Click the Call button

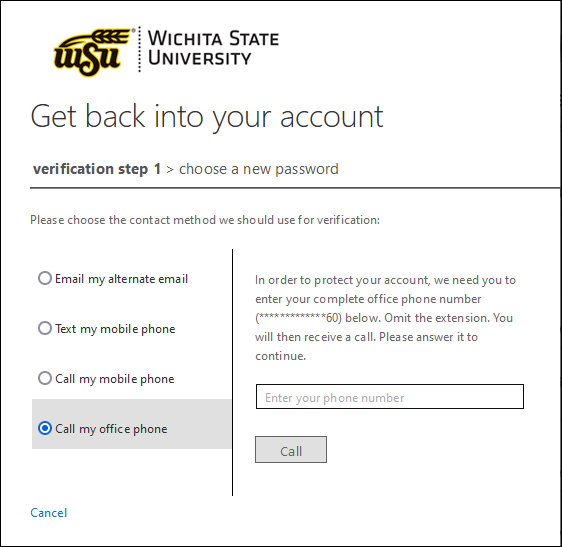pos(291,450)
